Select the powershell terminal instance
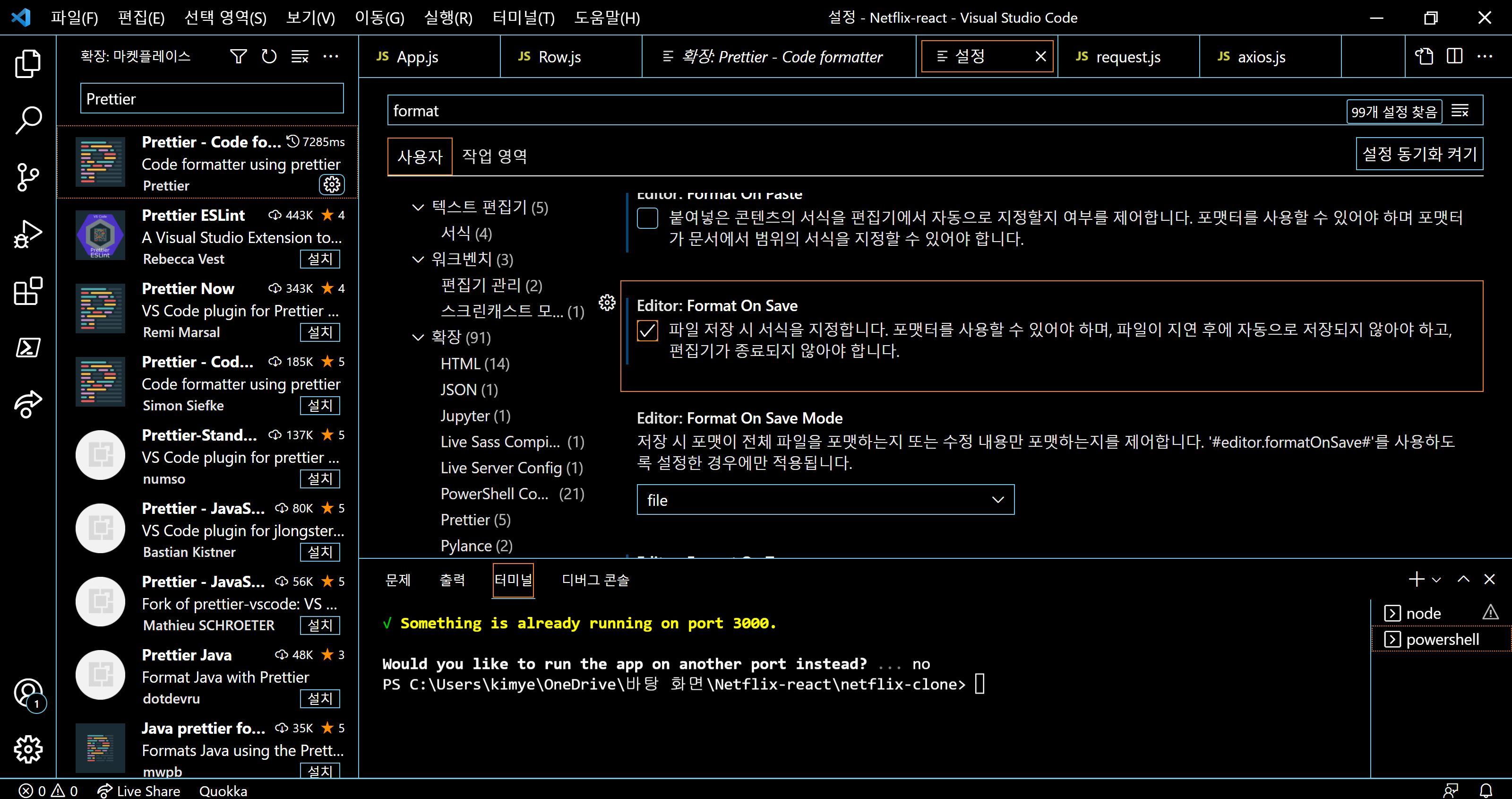This screenshot has width=1512, height=799. point(1441,639)
